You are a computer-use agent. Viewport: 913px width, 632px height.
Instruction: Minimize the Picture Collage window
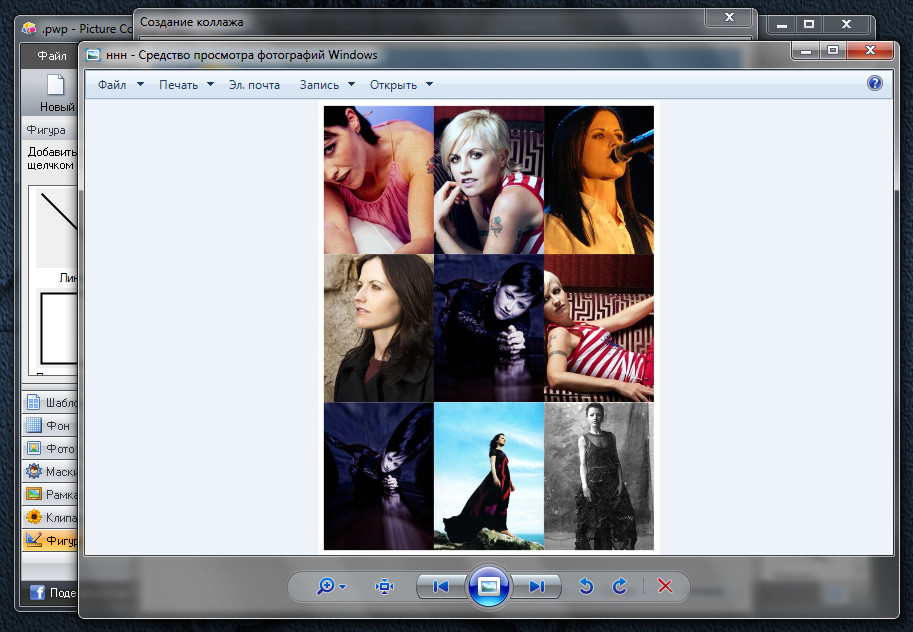[782, 25]
